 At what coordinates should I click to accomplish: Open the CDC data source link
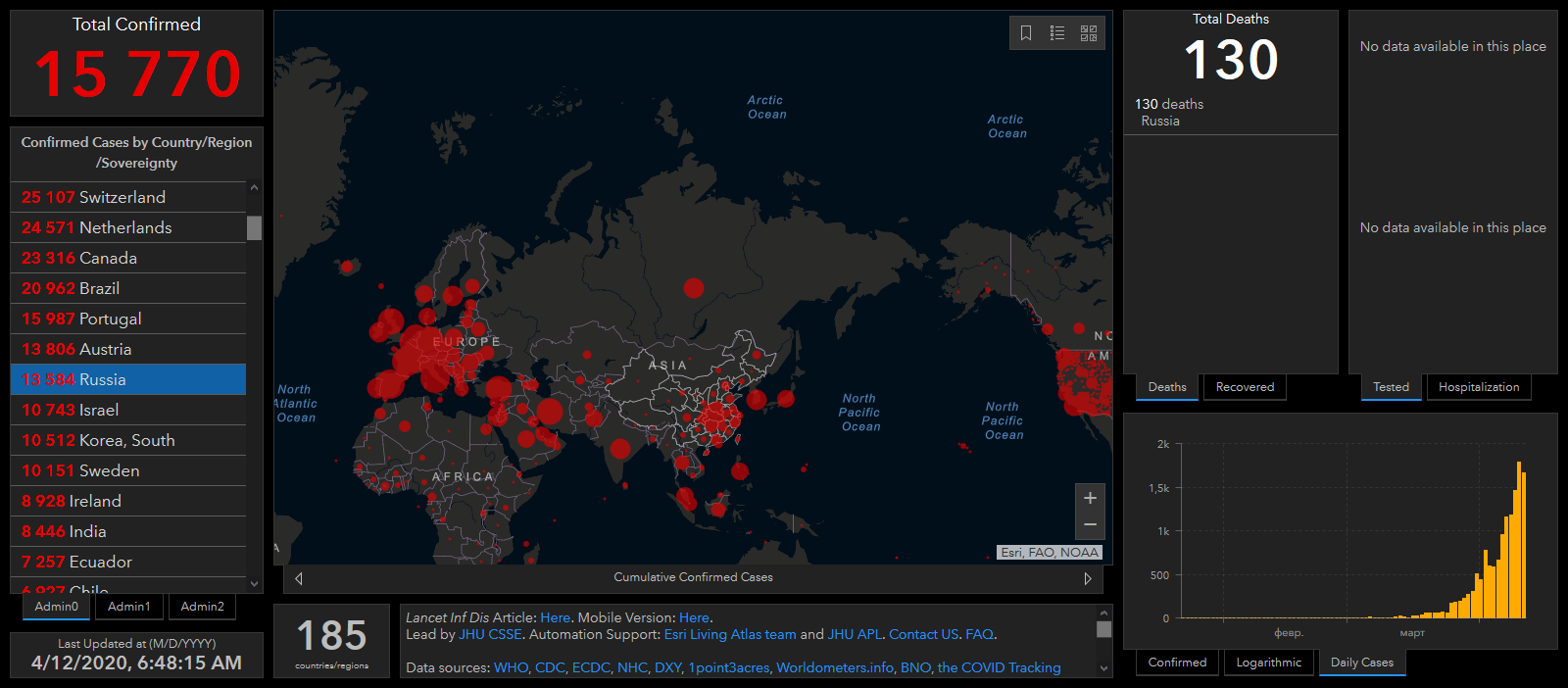[x=550, y=667]
